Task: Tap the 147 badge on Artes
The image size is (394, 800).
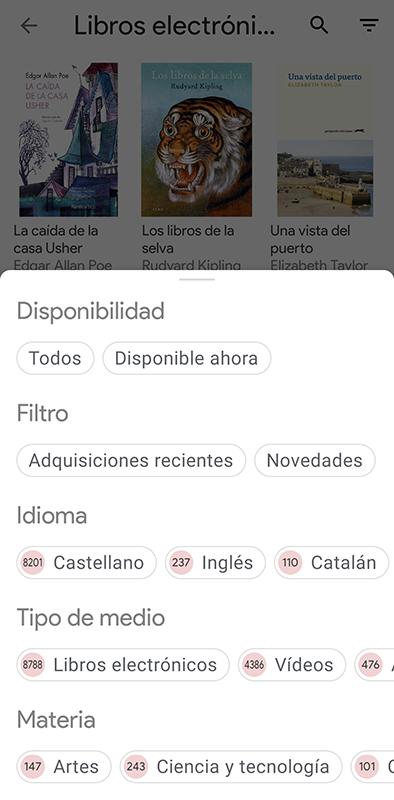Action: [x=33, y=767]
